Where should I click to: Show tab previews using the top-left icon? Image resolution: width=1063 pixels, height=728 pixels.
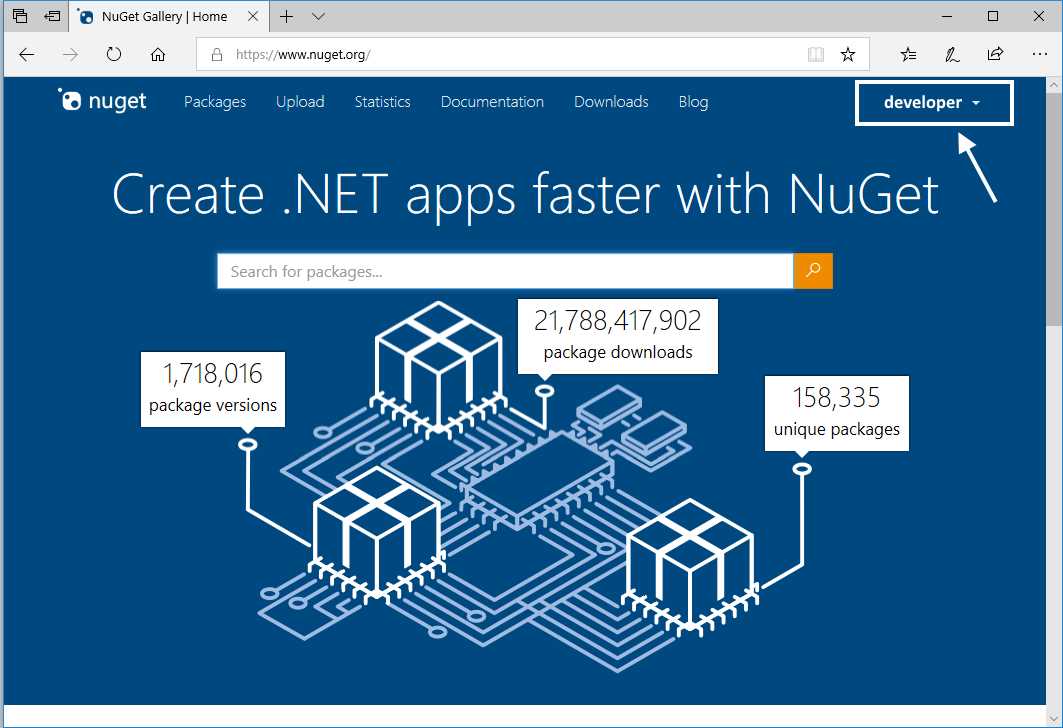(x=18, y=16)
